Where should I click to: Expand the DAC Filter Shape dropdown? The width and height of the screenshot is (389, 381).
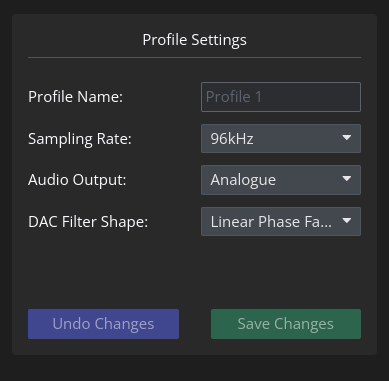coord(281,222)
